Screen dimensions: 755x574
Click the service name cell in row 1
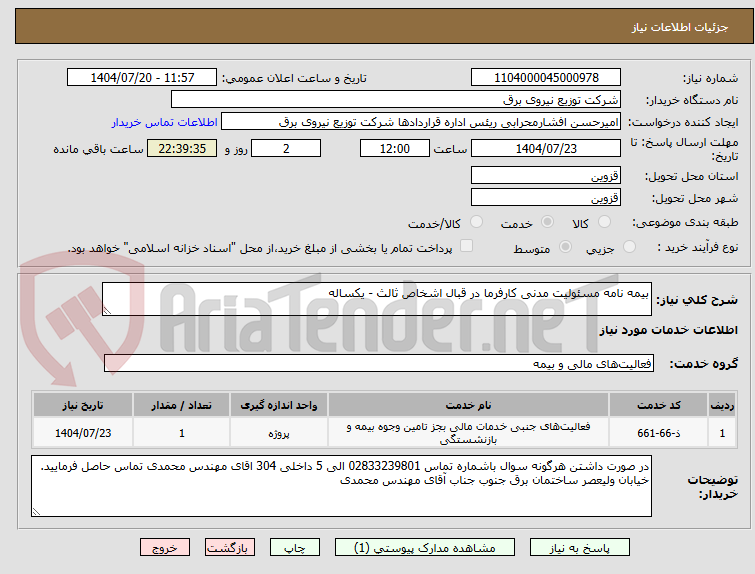(469, 433)
